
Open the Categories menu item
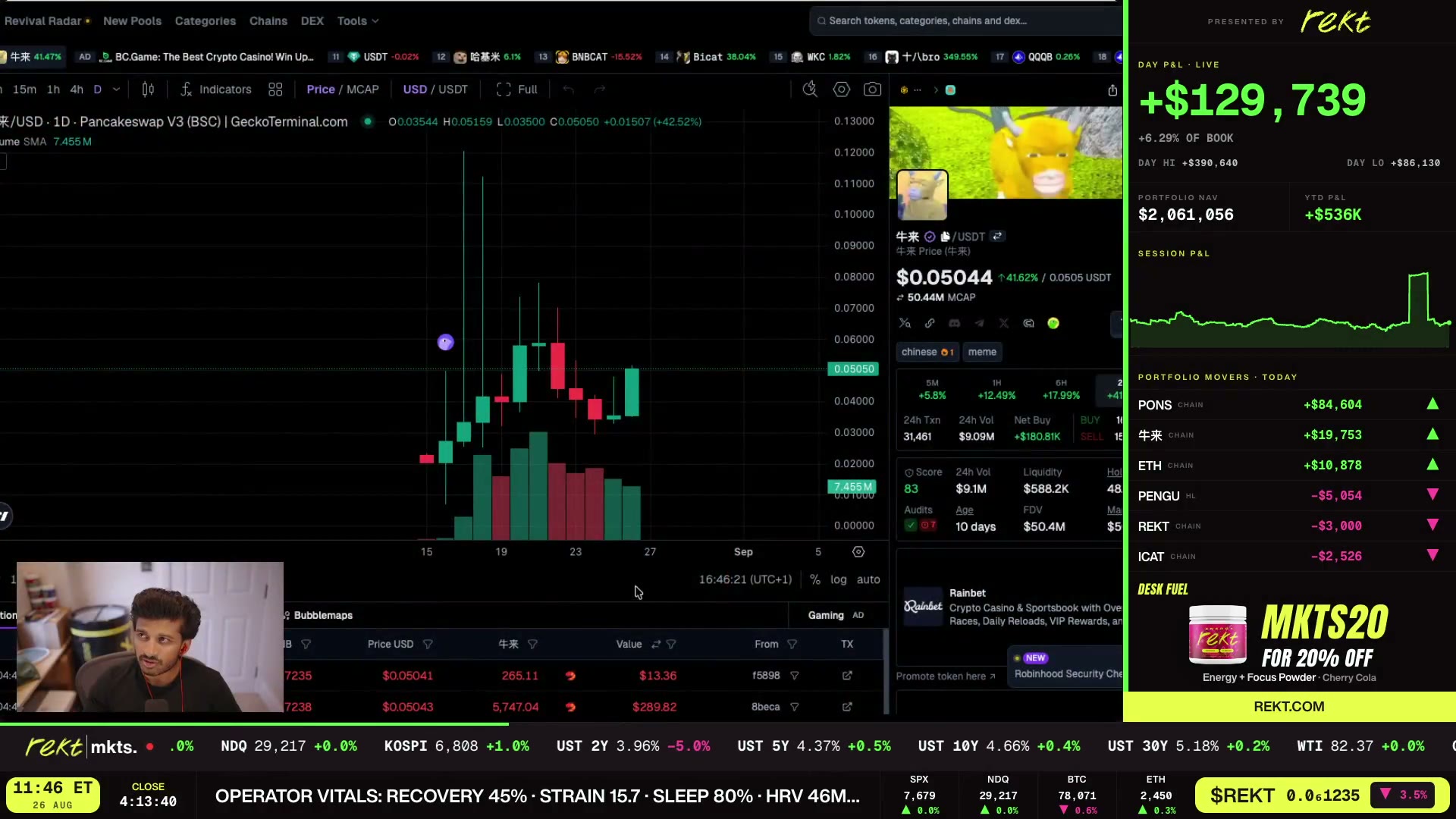tap(206, 21)
